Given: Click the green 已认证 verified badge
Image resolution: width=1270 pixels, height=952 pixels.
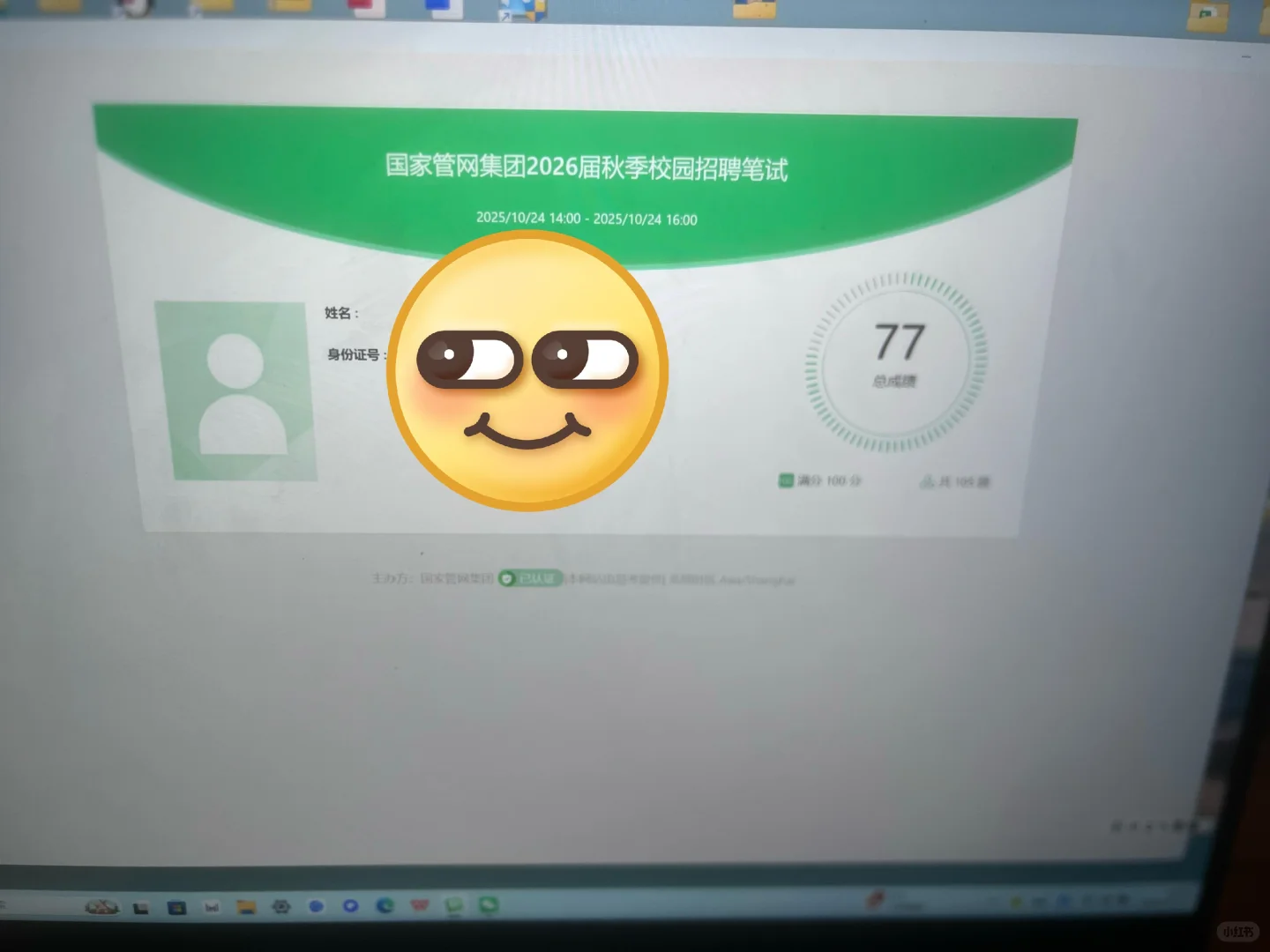Looking at the screenshot, I should tap(529, 578).
